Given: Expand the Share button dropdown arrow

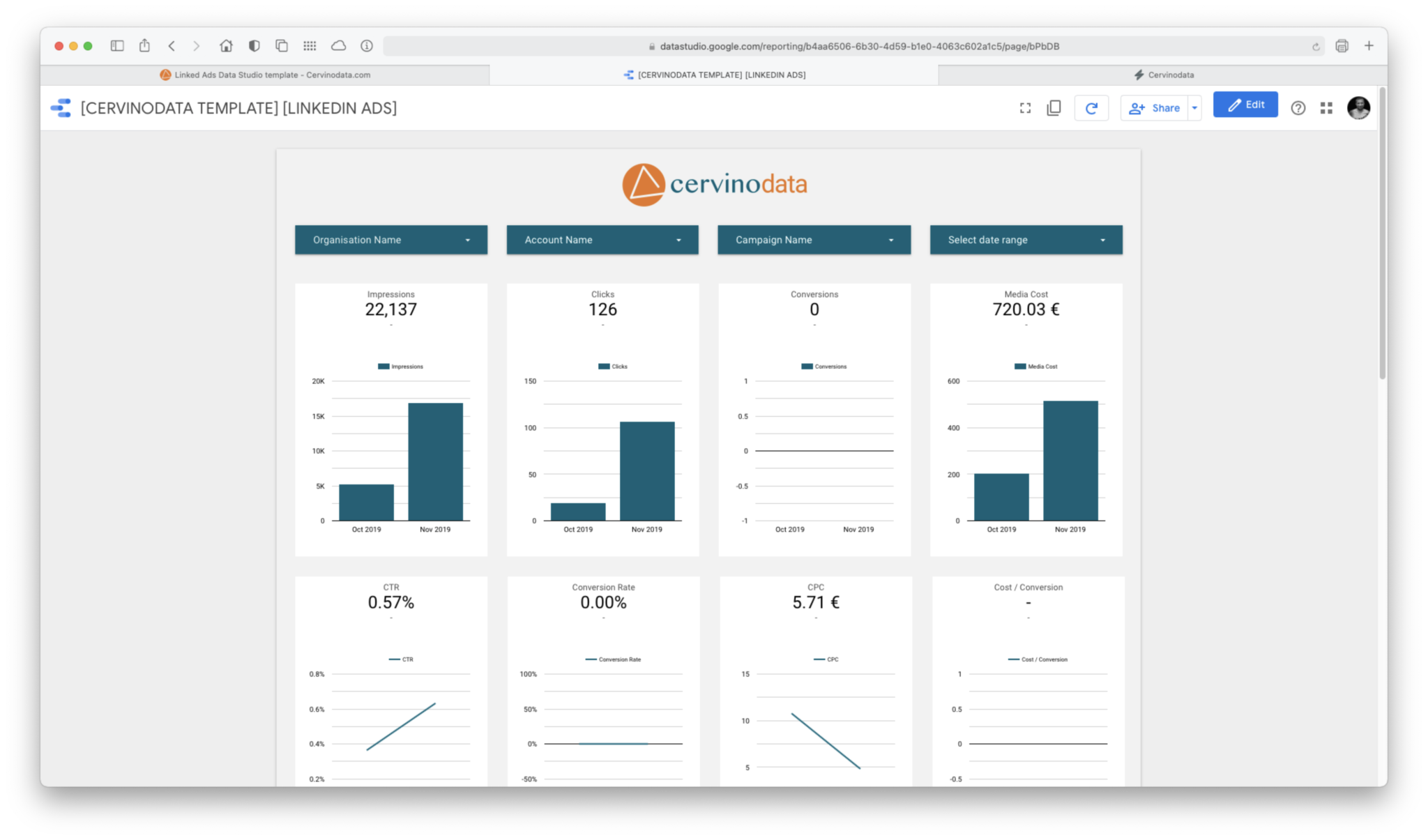Looking at the screenshot, I should pyautogui.click(x=1194, y=107).
